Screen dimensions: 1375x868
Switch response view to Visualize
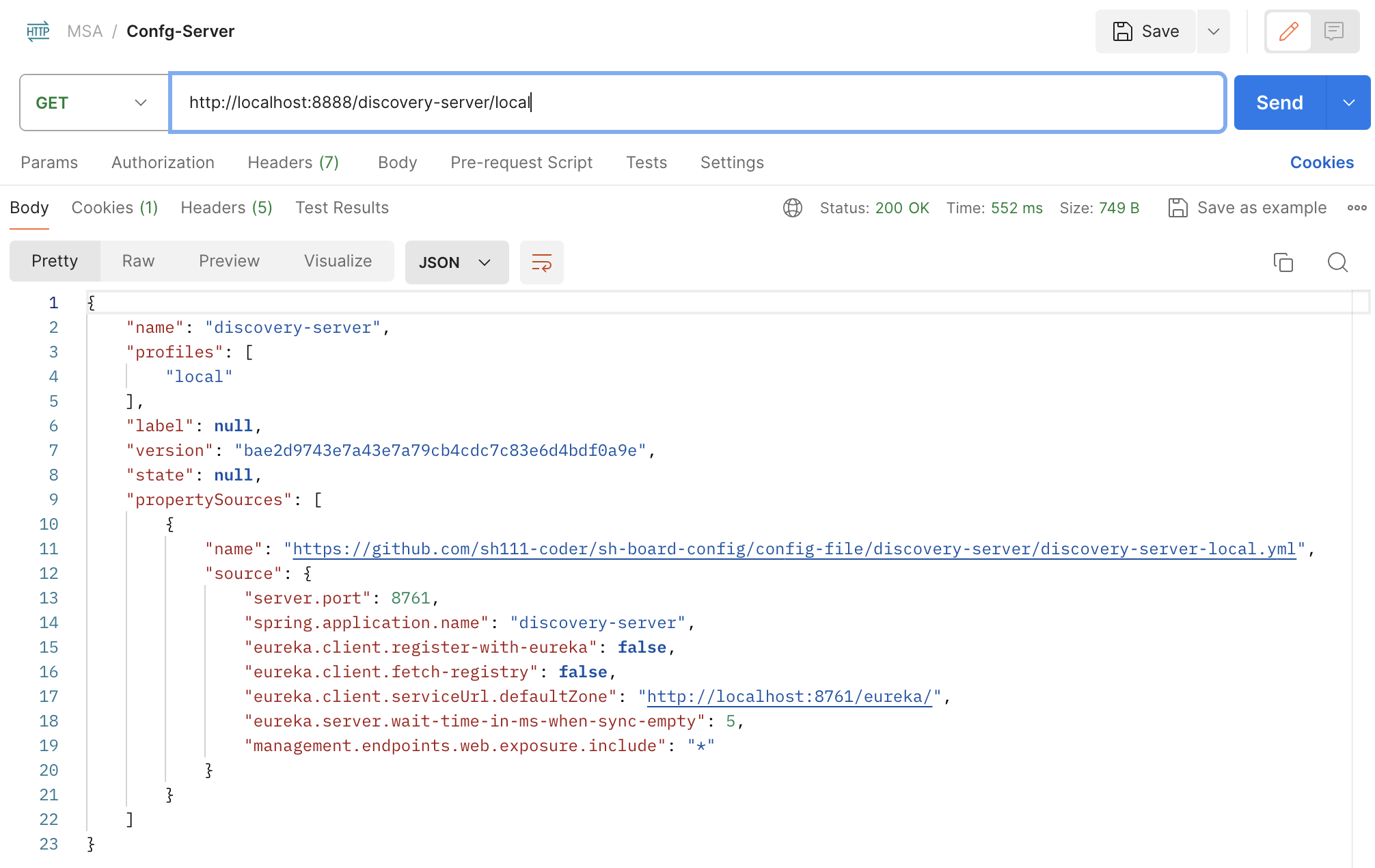click(338, 261)
